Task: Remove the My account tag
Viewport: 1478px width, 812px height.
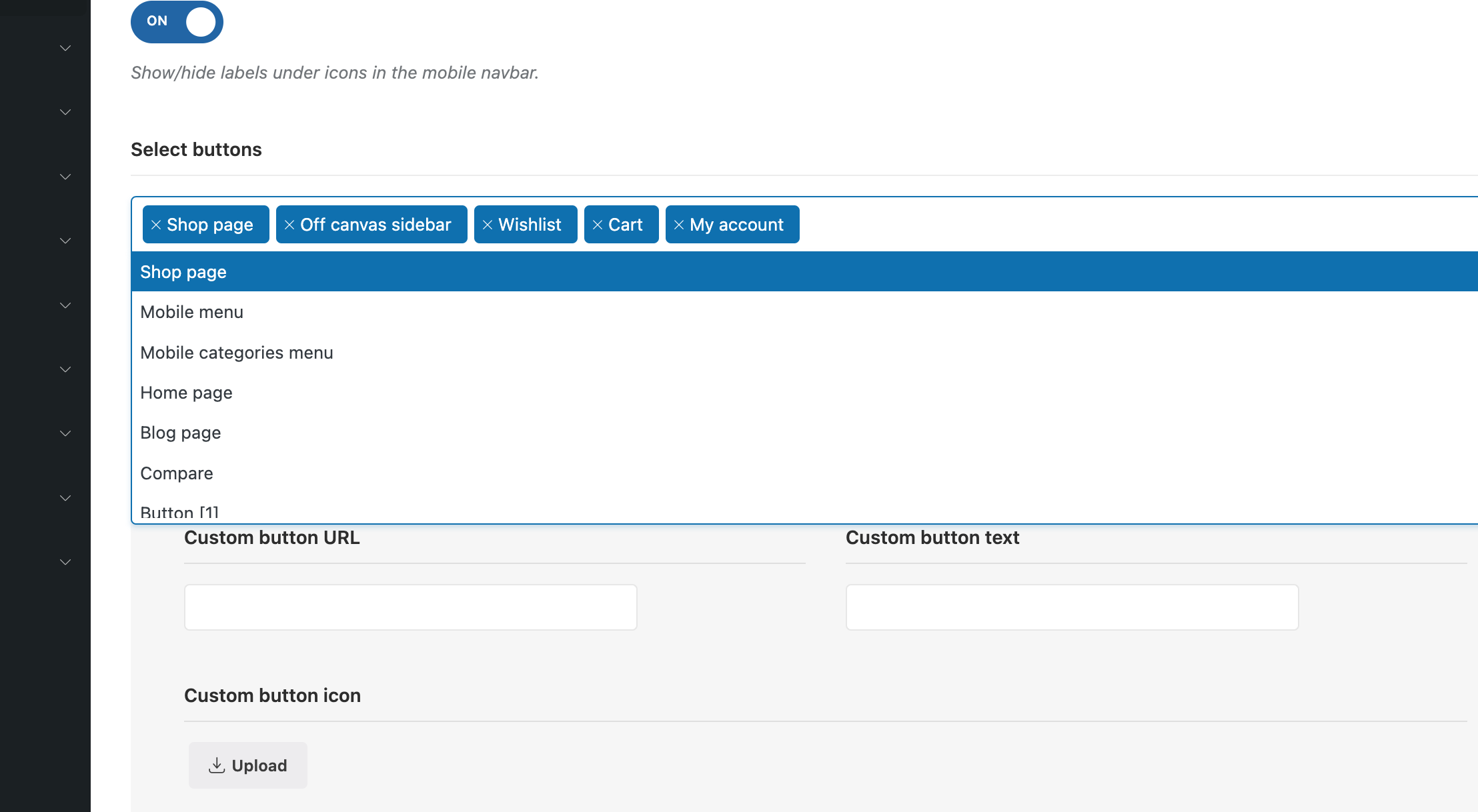Action: click(x=679, y=225)
